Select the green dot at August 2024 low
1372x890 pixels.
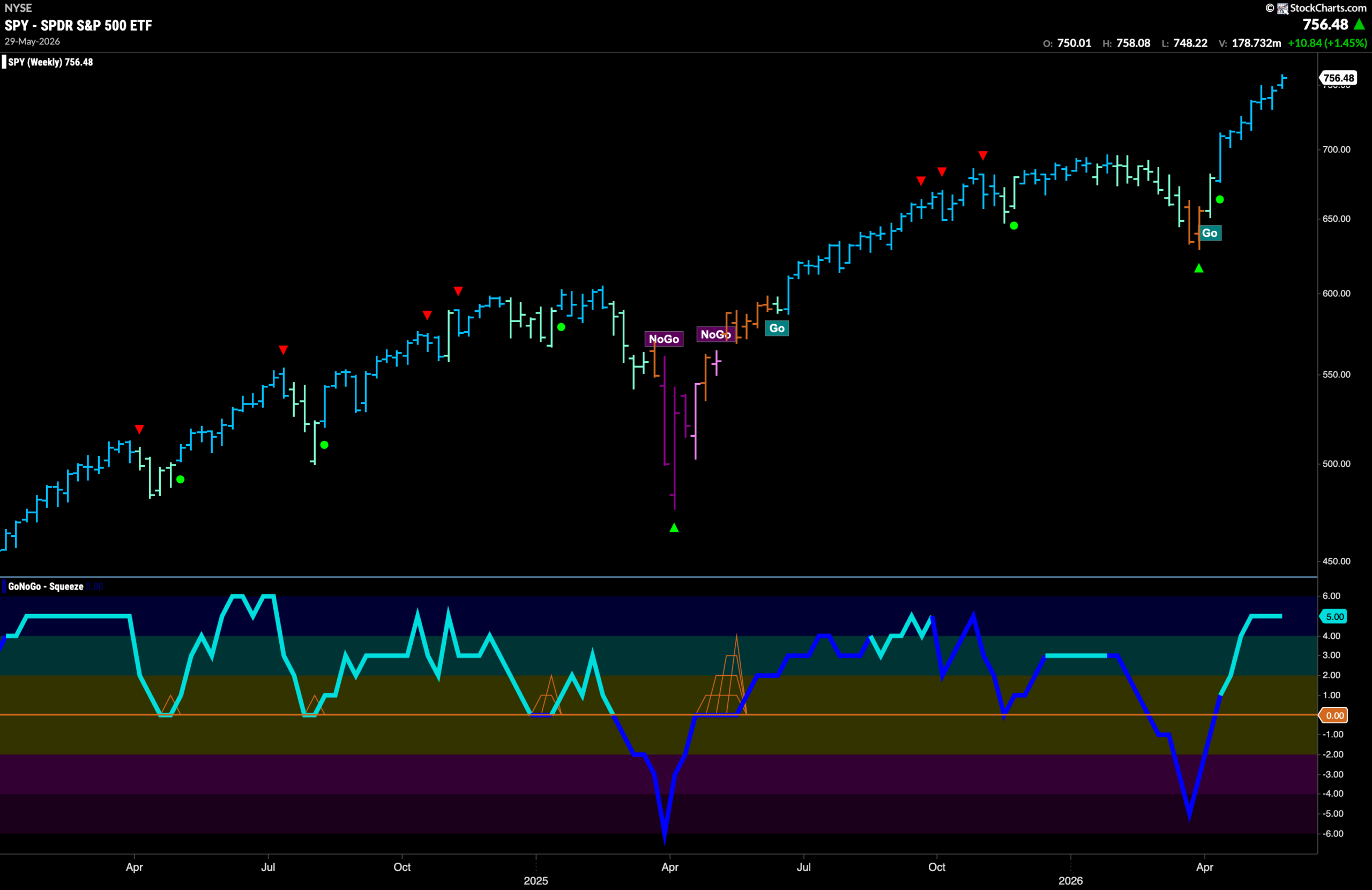pos(325,445)
